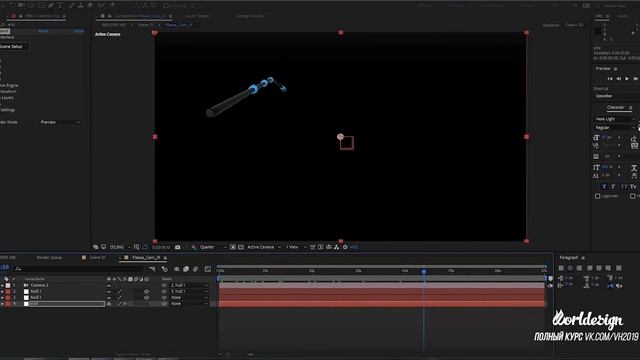Screen dimensions: 640x360
Task: Open the Audio panel tab
Action: (x=622, y=16)
